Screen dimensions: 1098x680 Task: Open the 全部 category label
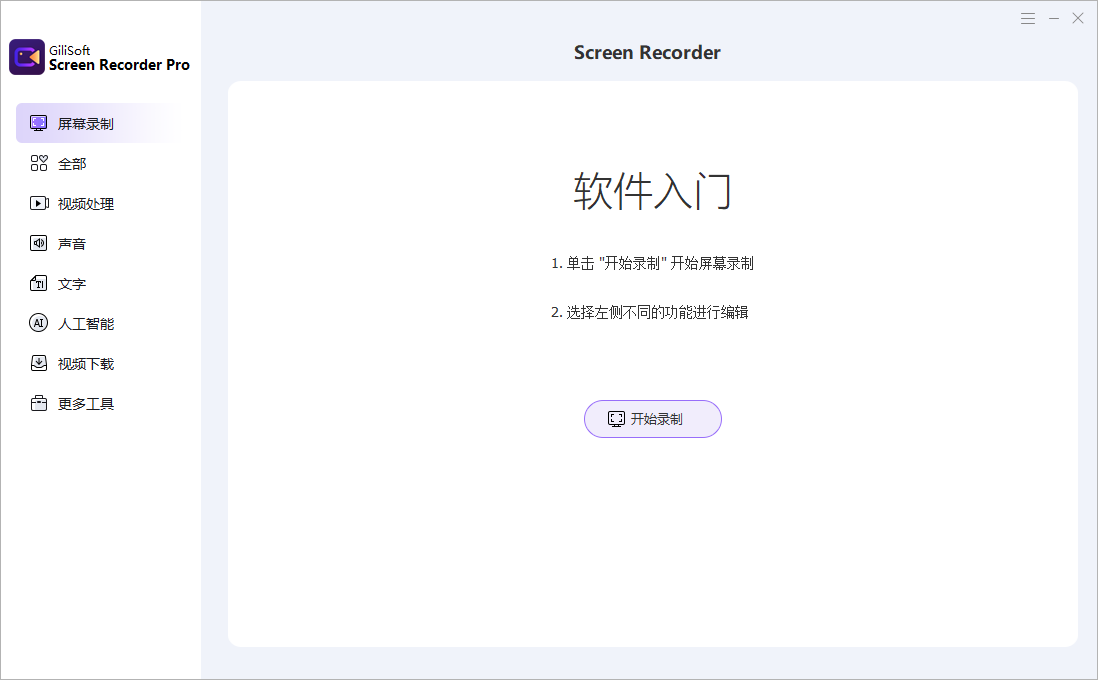pyautogui.click(x=72, y=164)
